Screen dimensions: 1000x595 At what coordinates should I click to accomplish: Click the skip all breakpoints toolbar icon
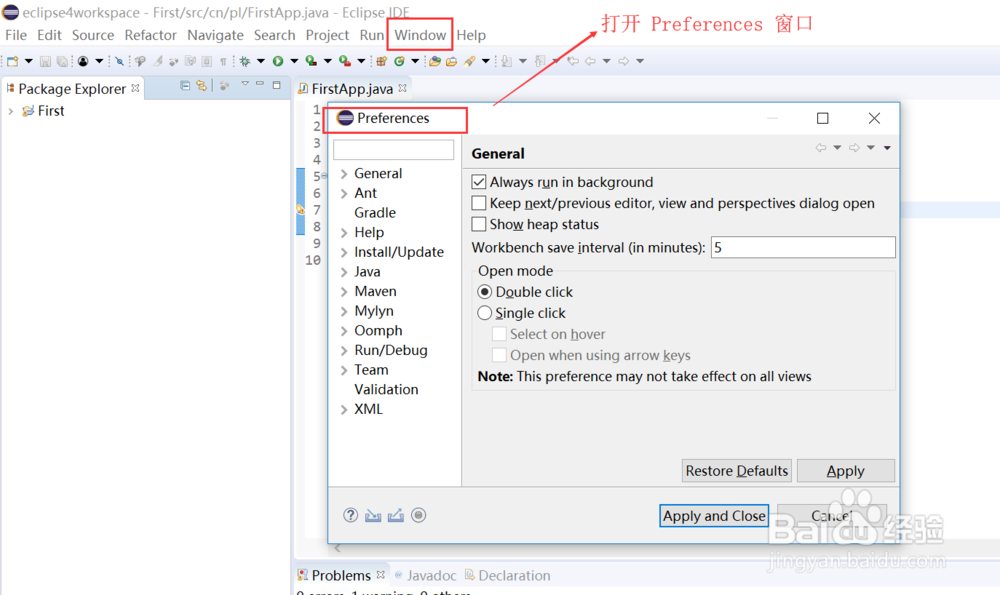click(119, 61)
